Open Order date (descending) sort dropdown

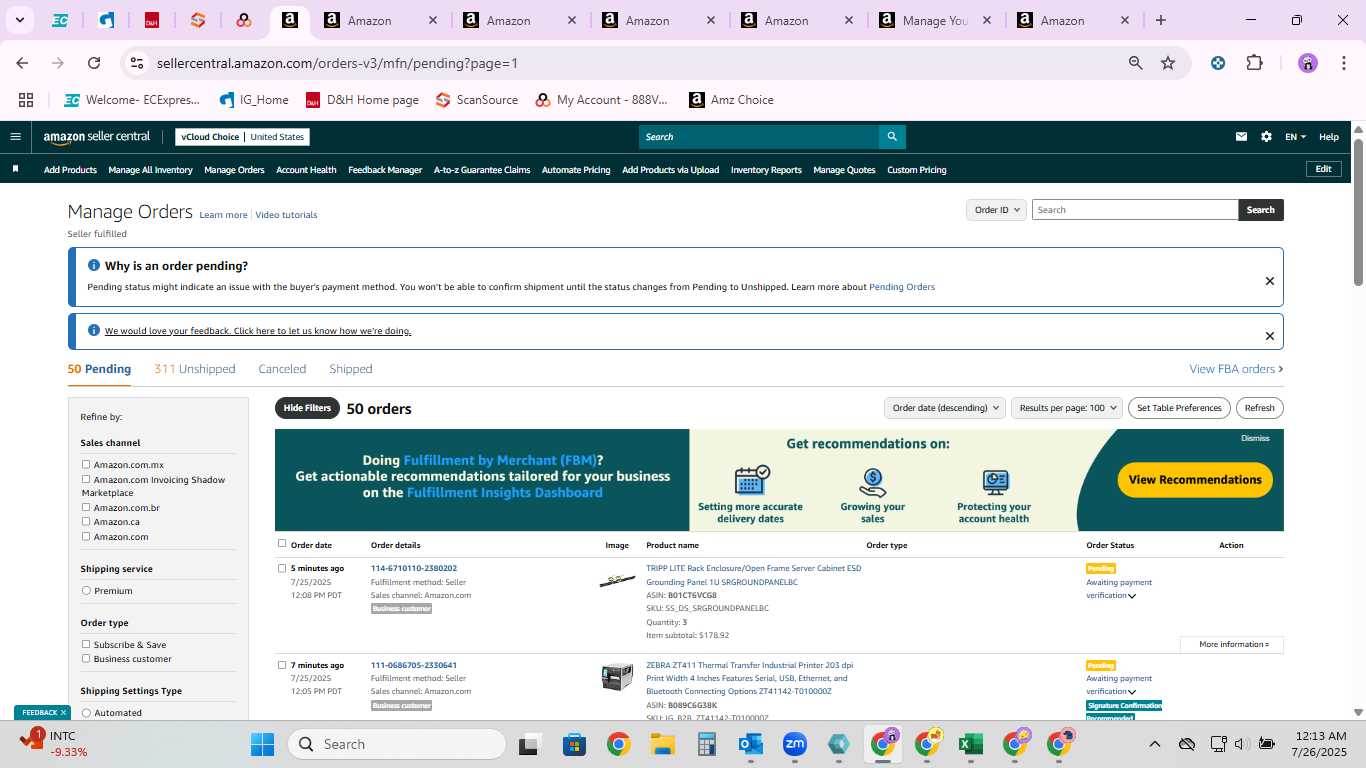click(944, 408)
